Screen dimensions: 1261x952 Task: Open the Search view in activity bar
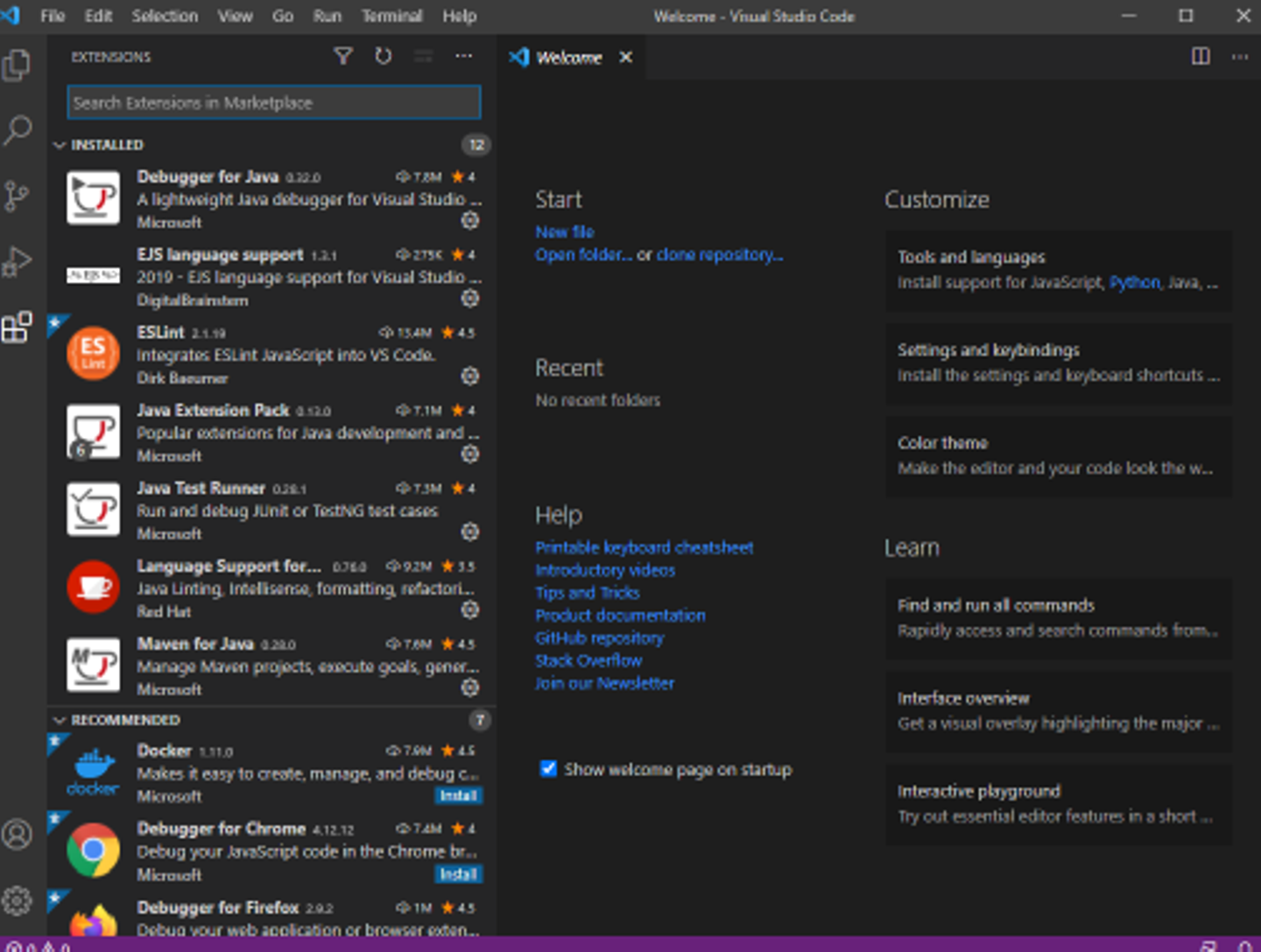click(x=18, y=130)
